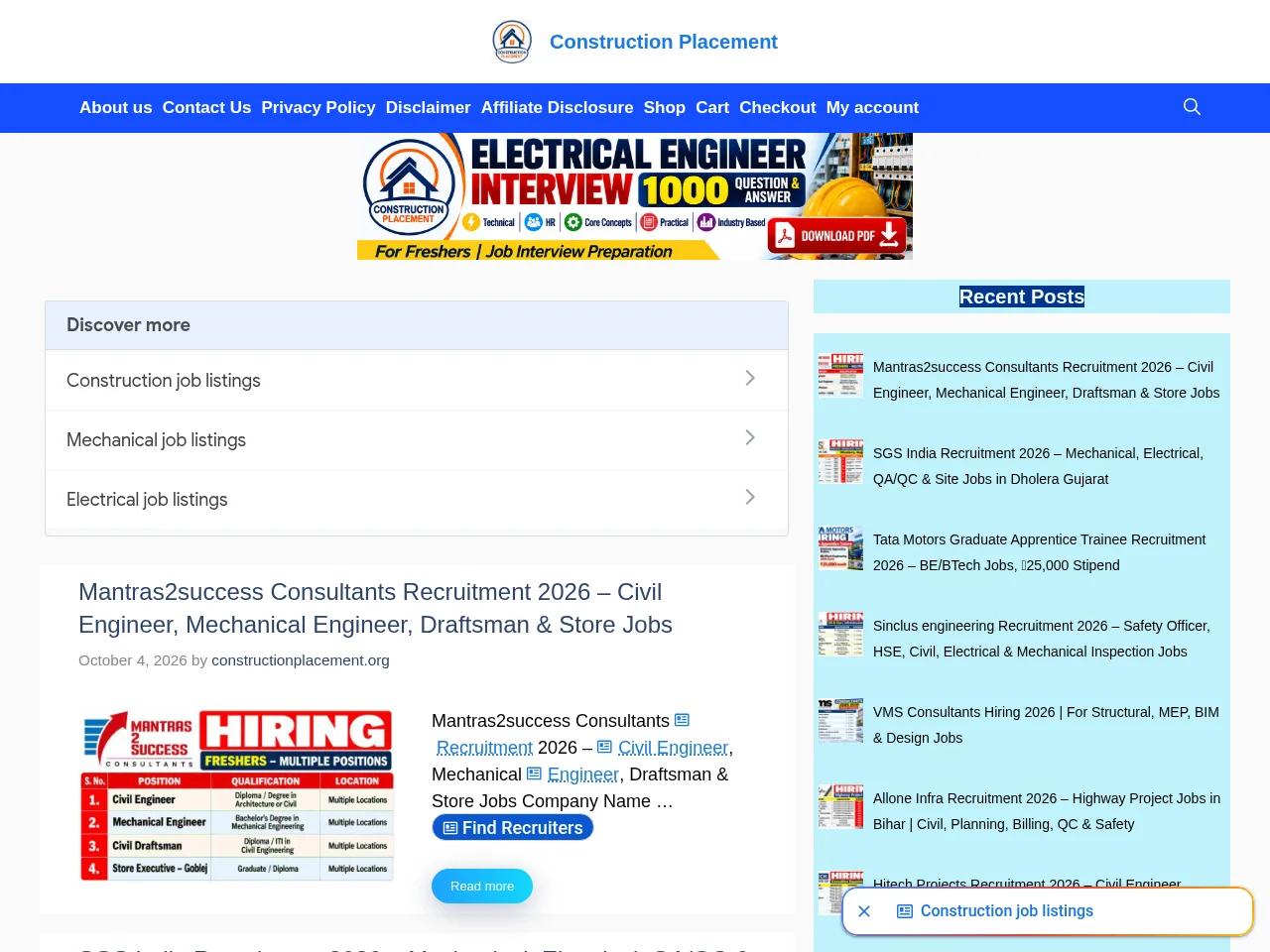1270x952 pixels.
Task: Open the About us menu item
Action: point(116,107)
